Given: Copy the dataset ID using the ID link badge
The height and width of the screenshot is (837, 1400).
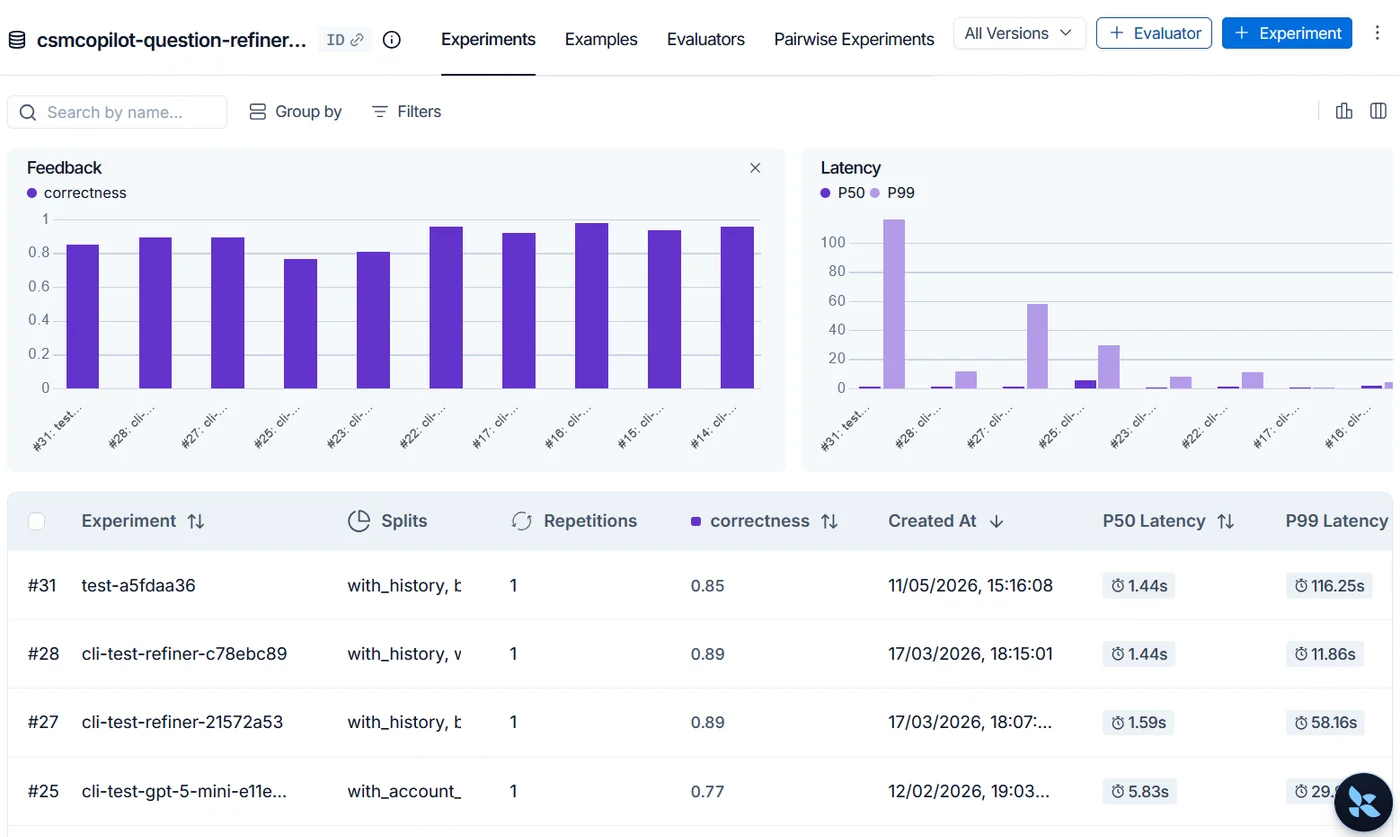Looking at the screenshot, I should point(345,40).
